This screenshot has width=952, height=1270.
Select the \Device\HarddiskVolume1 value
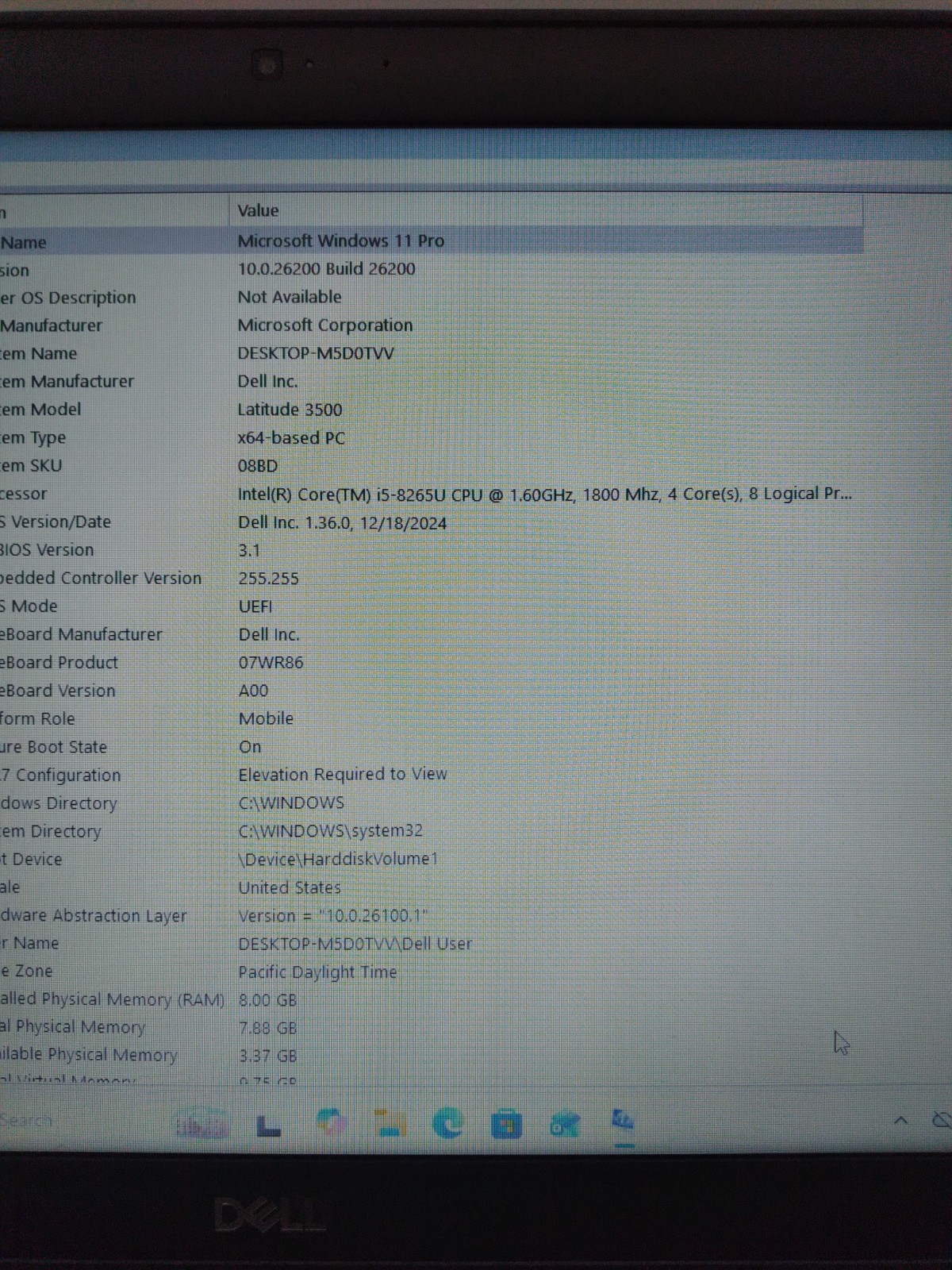[x=338, y=859]
